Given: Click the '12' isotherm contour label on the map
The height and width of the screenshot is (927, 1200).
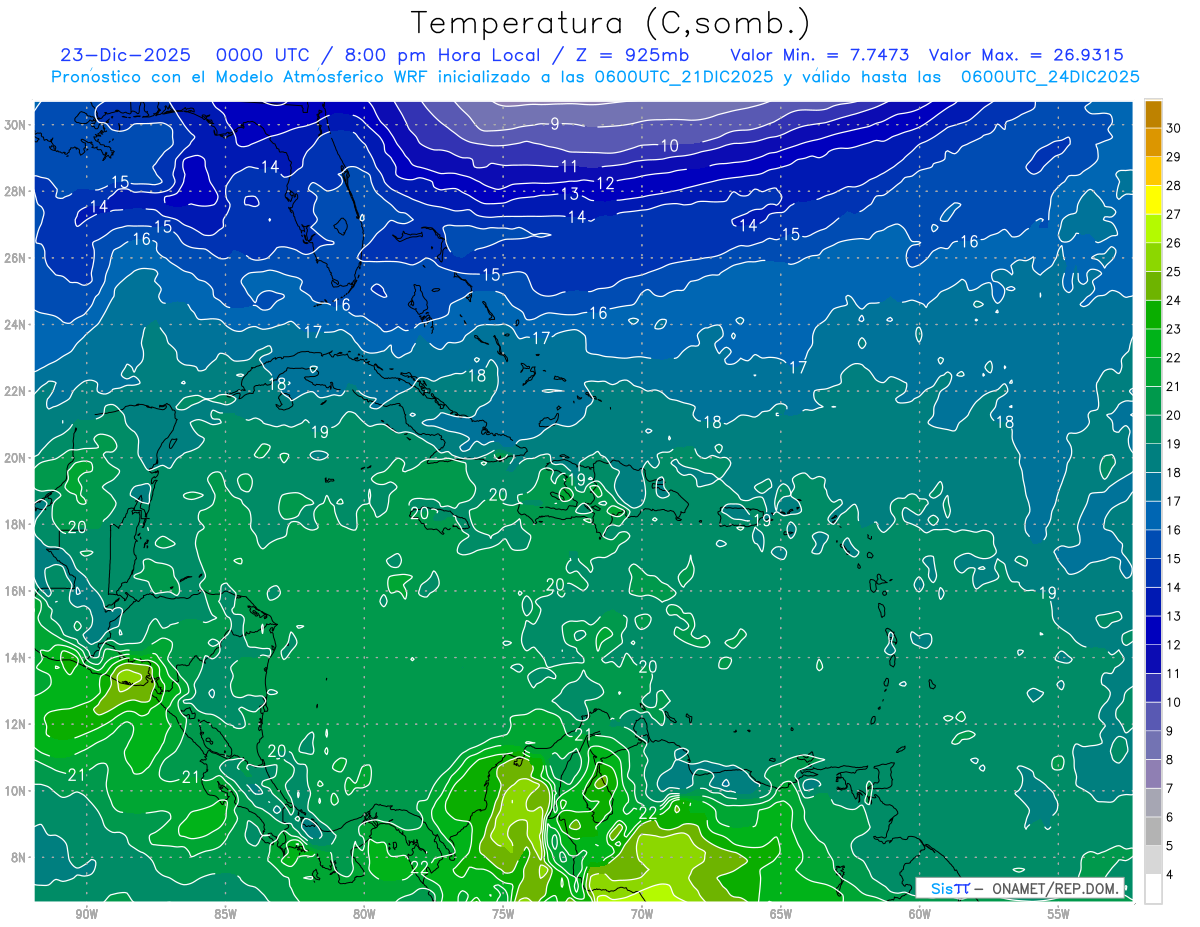Looking at the screenshot, I should (x=606, y=183).
